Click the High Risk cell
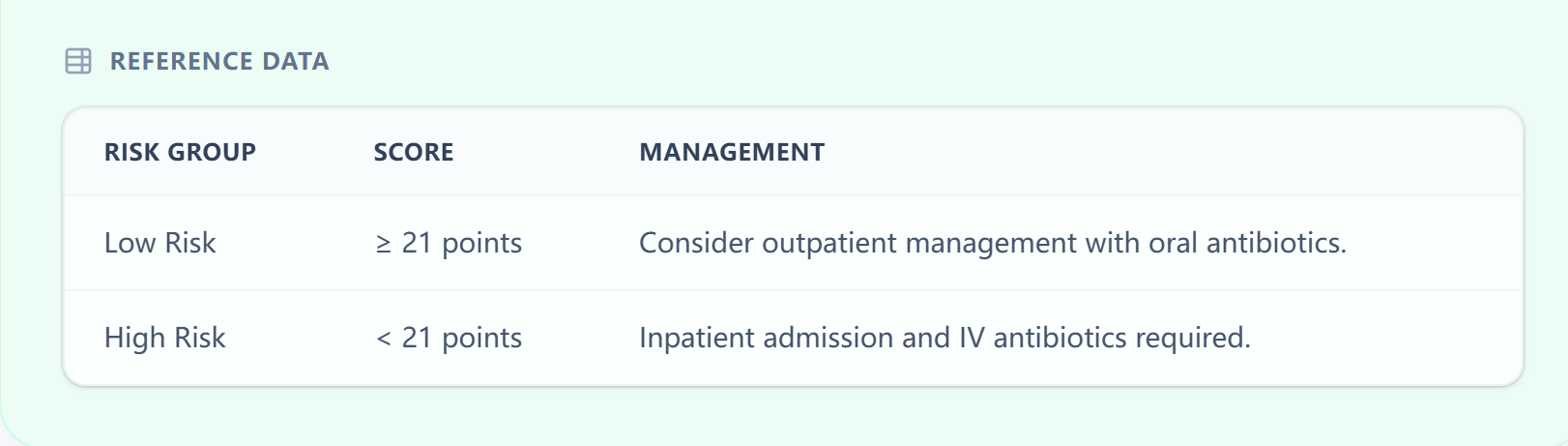Viewport: 1568px width, 446px height. click(165, 338)
